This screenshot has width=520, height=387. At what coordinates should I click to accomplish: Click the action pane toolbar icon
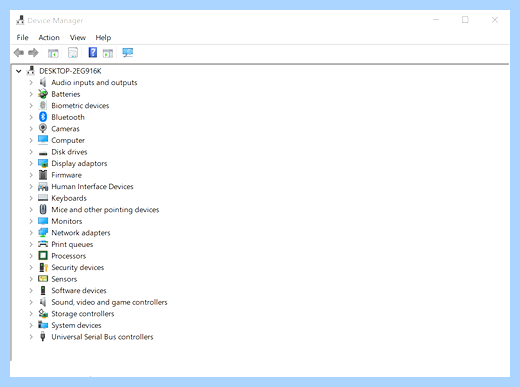pyautogui.click(x=108, y=53)
